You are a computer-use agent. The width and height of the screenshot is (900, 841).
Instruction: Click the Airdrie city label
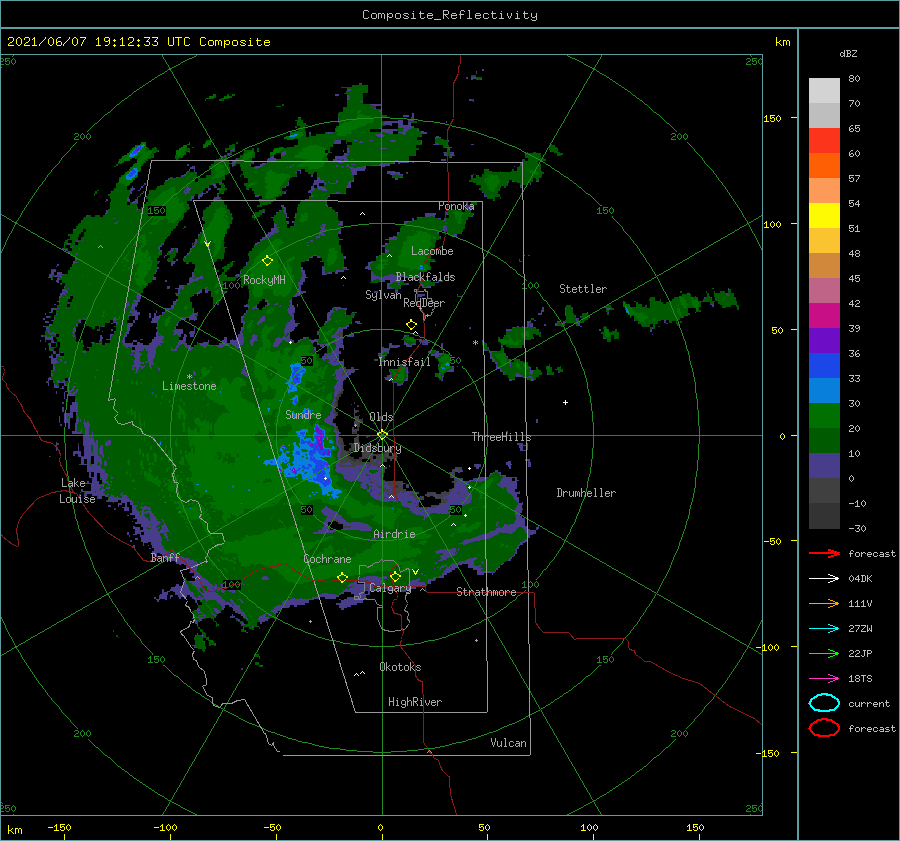point(394,534)
